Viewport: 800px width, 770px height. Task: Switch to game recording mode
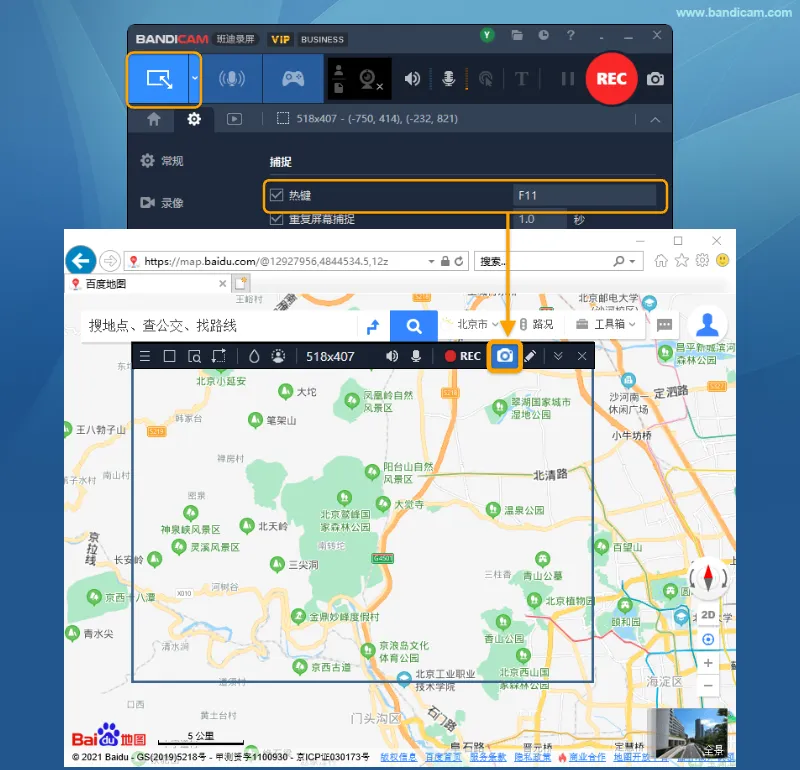293,79
